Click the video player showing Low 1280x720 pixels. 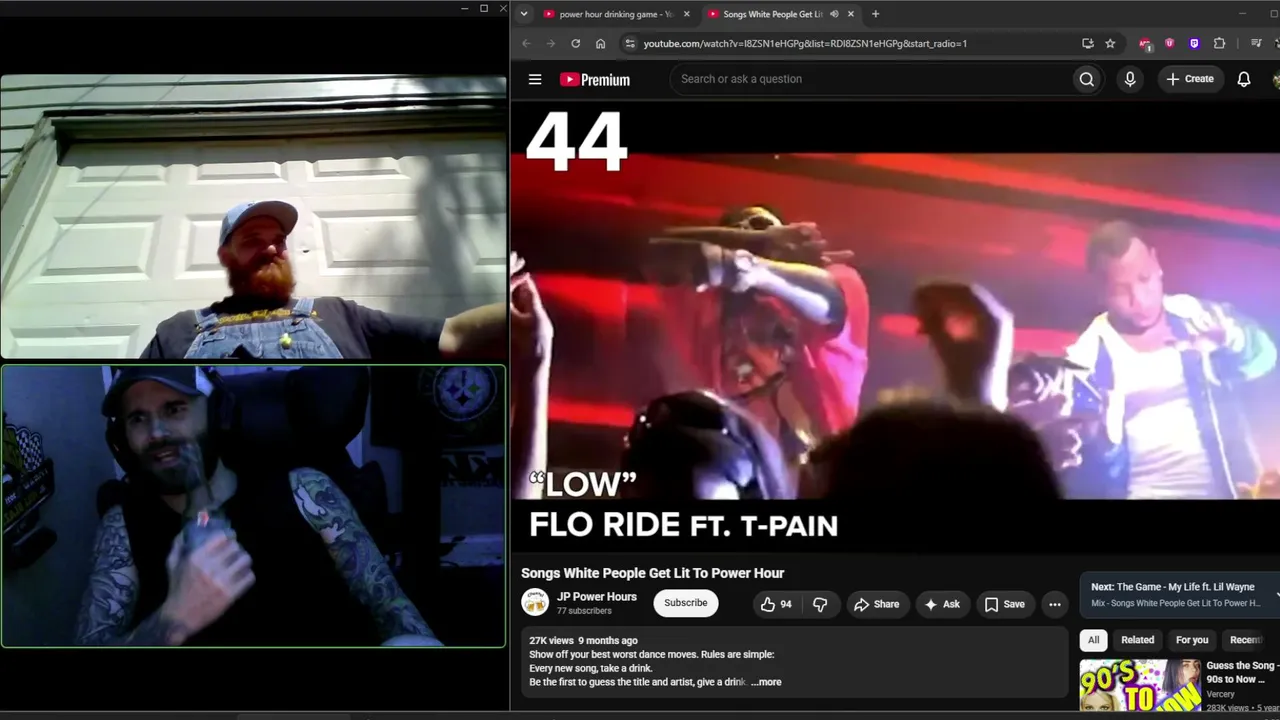[x=895, y=327]
